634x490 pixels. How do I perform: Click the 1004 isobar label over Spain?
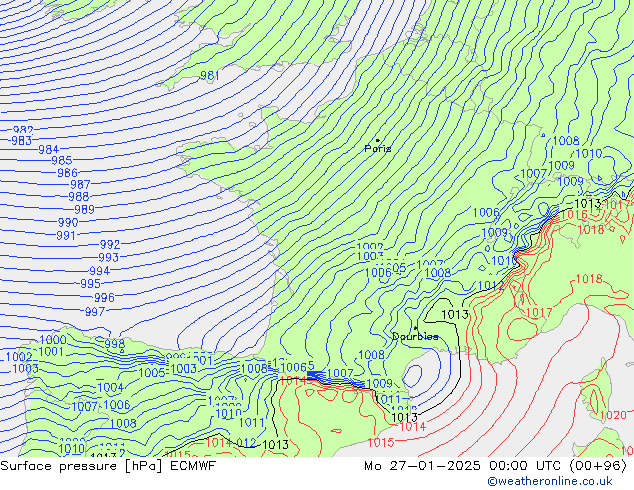110,388
